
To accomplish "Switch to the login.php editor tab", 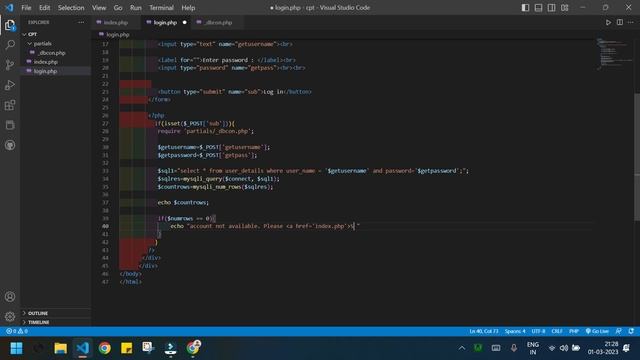I will click(165, 22).
